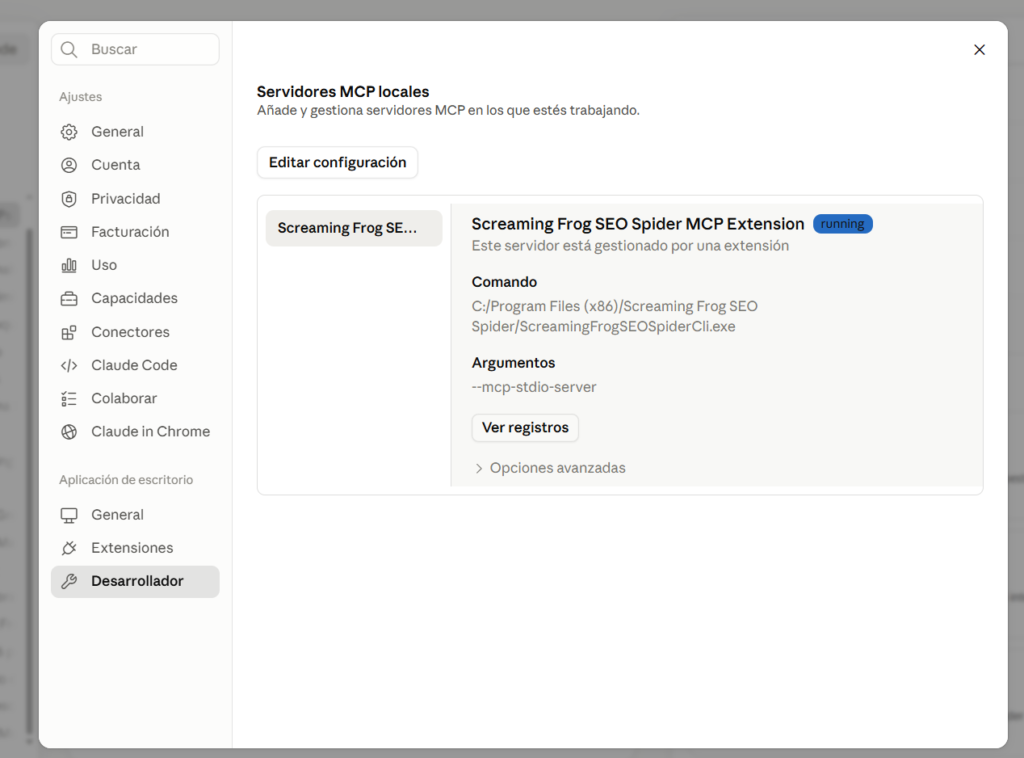1024x758 pixels.
Task: Select Claude Code settings
Action: tap(135, 366)
